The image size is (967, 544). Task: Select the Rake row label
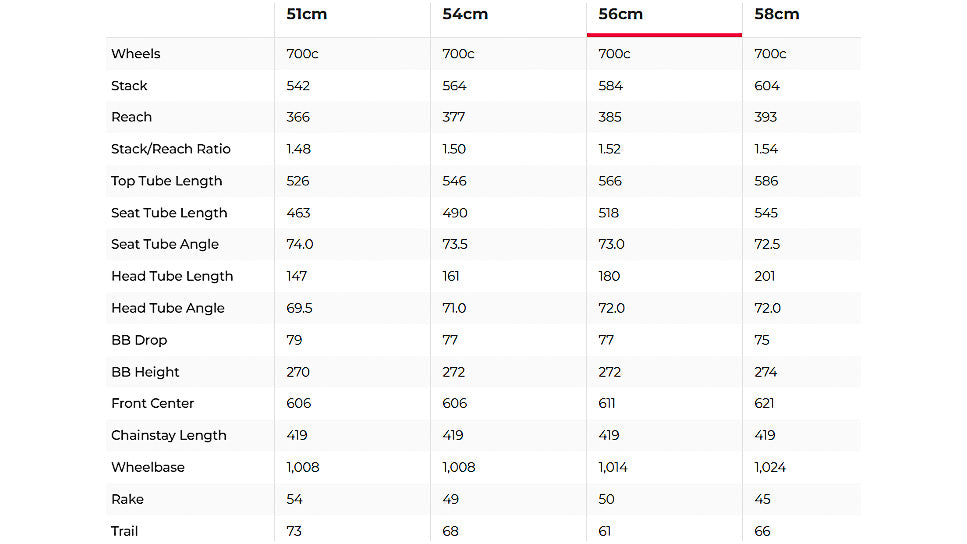coord(128,499)
